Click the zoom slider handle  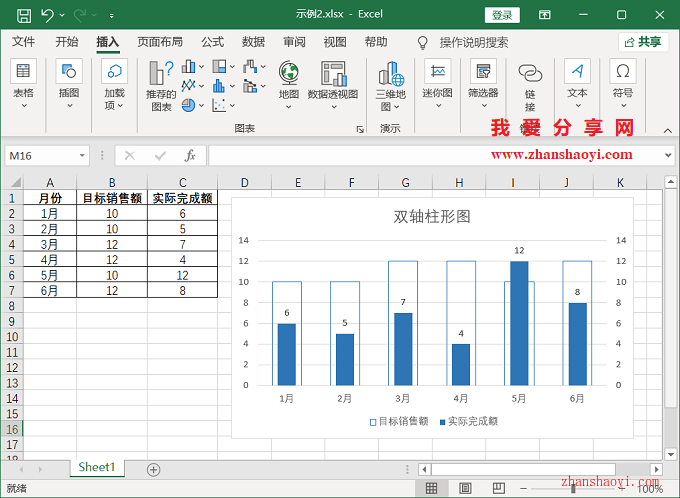[573, 489]
